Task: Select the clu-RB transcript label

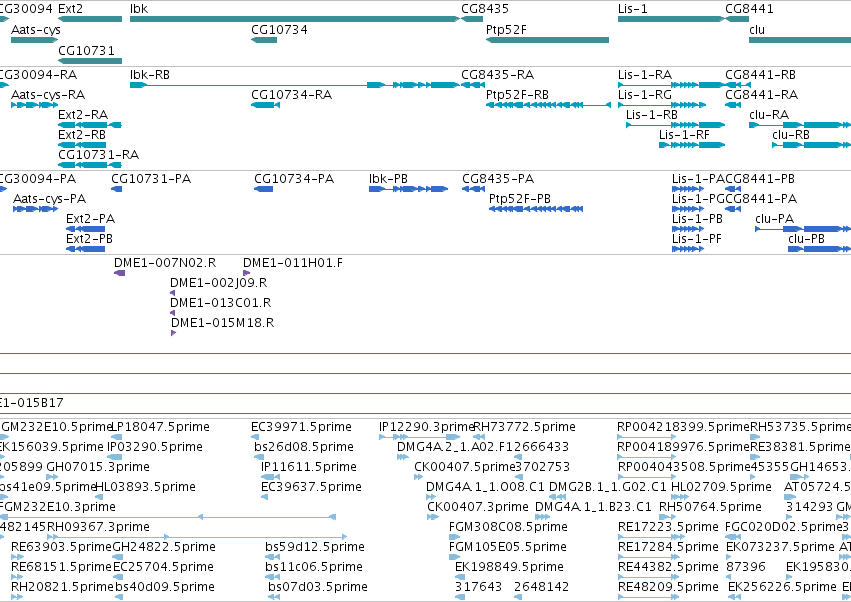Action: pos(791,135)
